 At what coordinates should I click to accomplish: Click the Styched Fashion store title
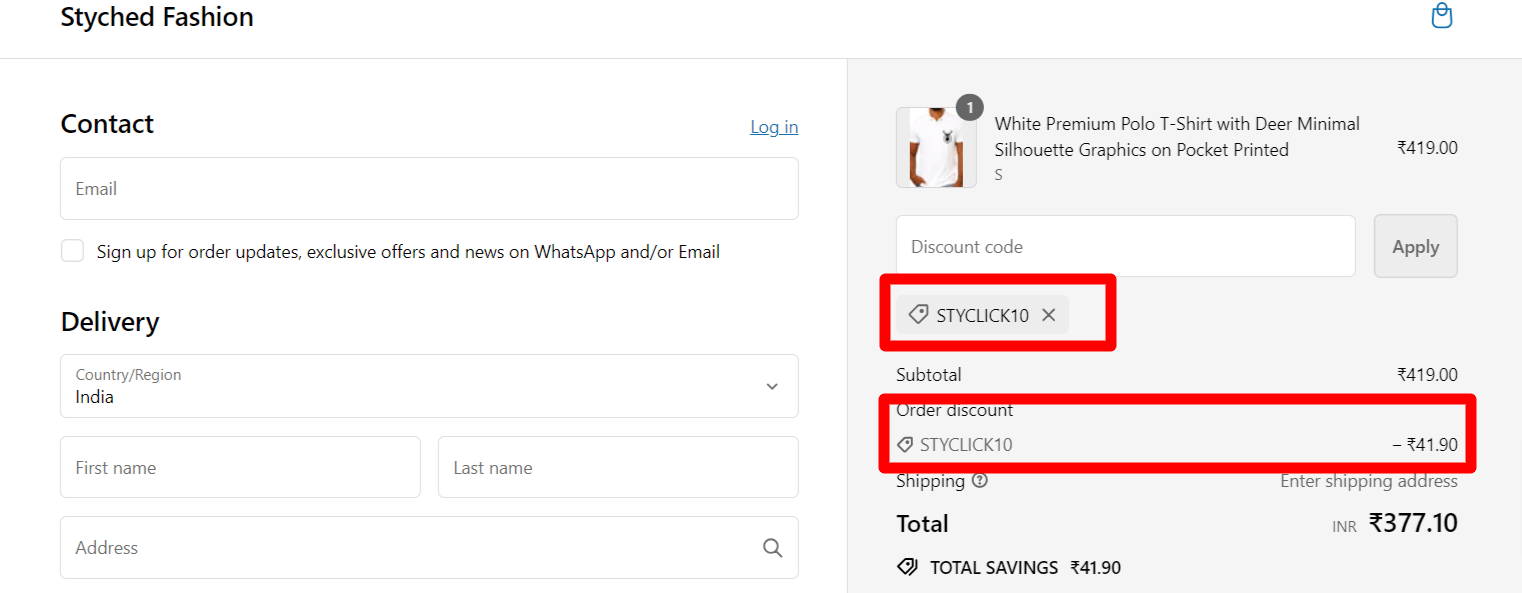[157, 17]
